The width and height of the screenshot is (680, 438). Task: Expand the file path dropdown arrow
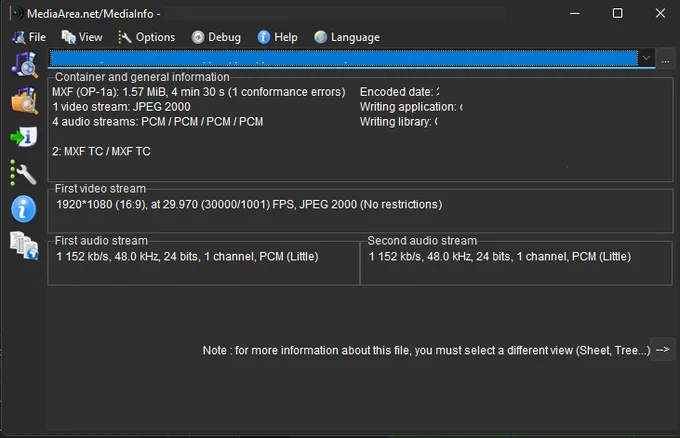tap(647, 58)
